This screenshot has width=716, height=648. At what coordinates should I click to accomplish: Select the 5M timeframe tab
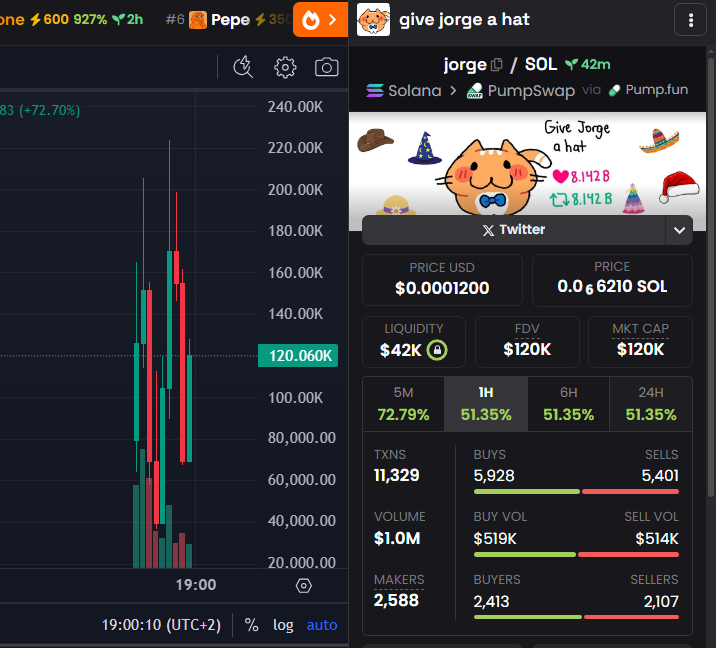point(403,404)
